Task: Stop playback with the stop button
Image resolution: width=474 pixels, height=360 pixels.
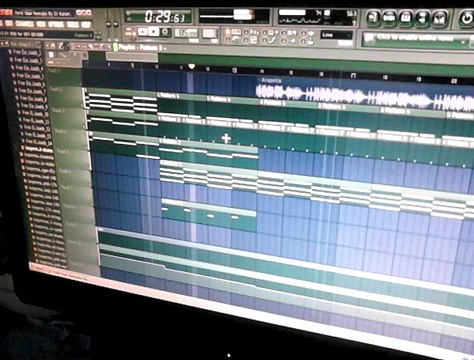Action: click(x=143, y=32)
